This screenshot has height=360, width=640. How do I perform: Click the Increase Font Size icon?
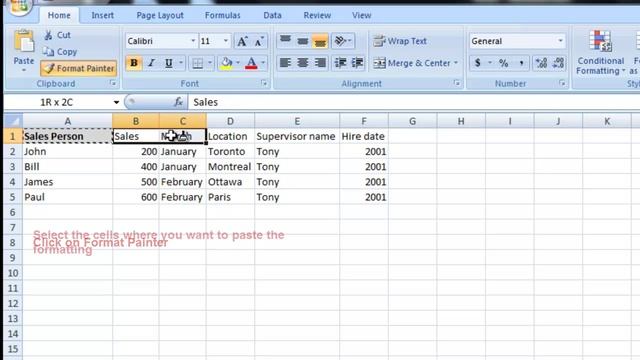pos(242,41)
